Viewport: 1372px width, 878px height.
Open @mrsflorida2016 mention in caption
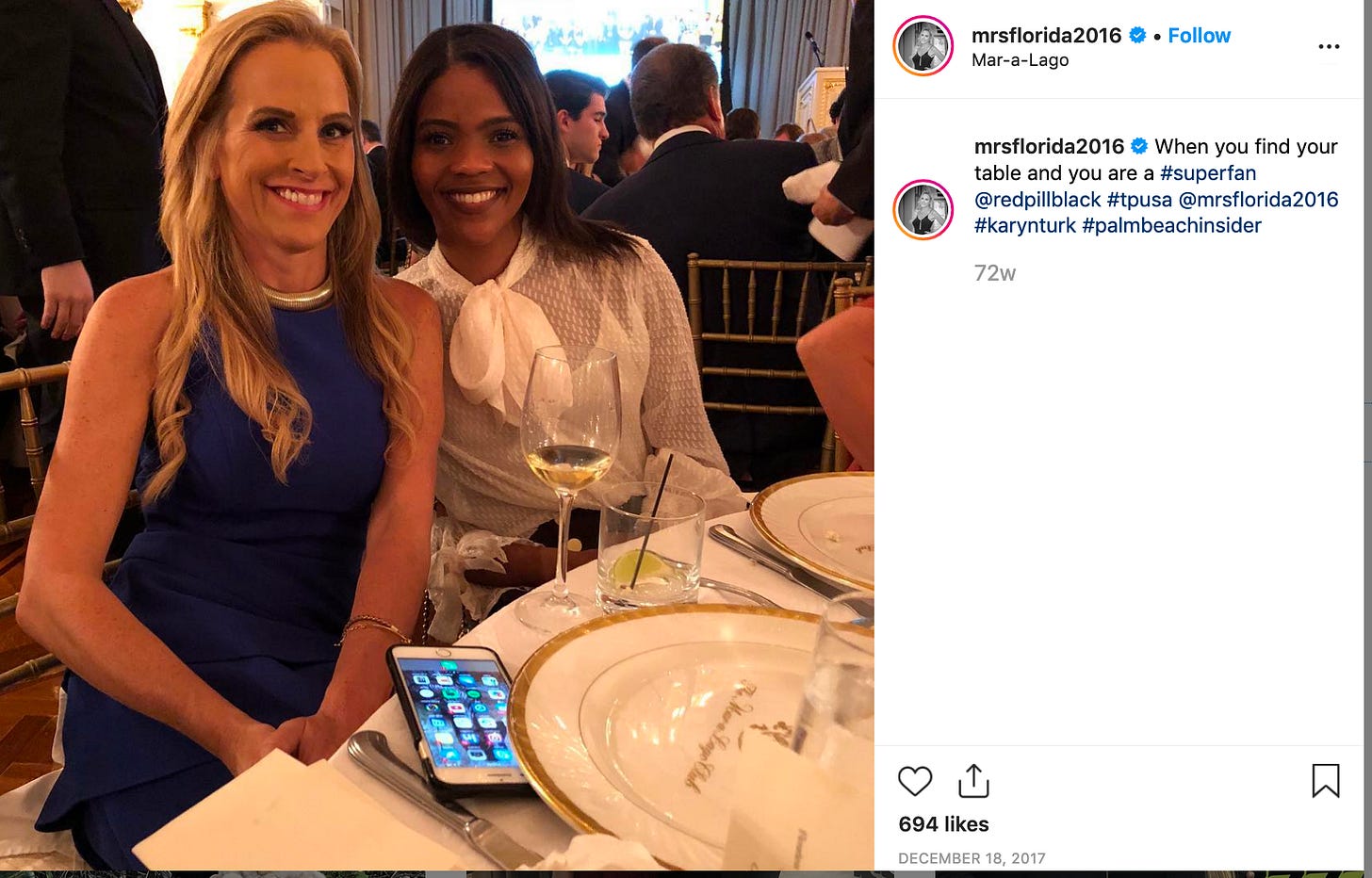point(1258,200)
